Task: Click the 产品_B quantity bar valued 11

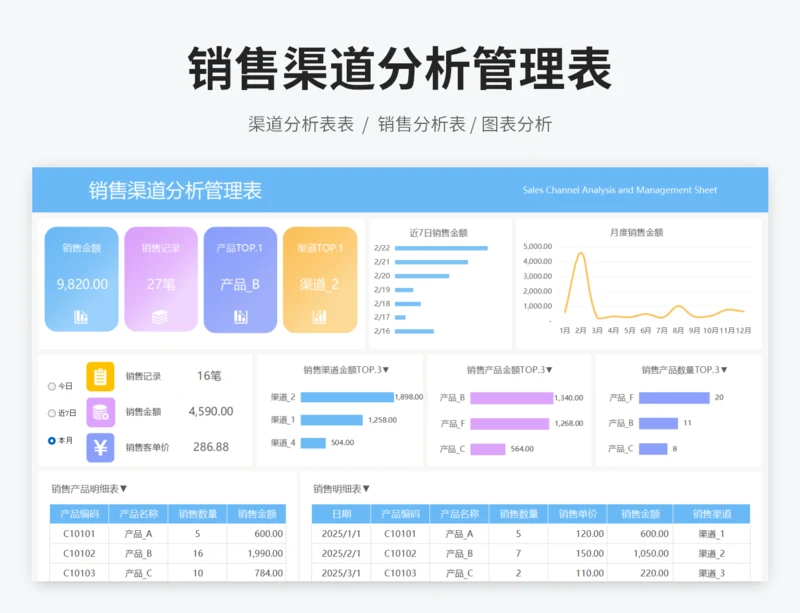Action: [658, 423]
